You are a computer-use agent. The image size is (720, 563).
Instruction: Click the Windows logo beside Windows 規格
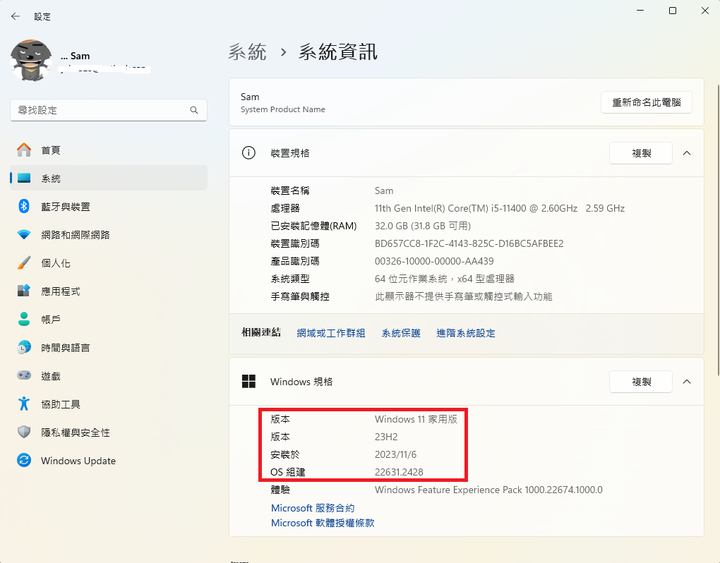(x=248, y=381)
